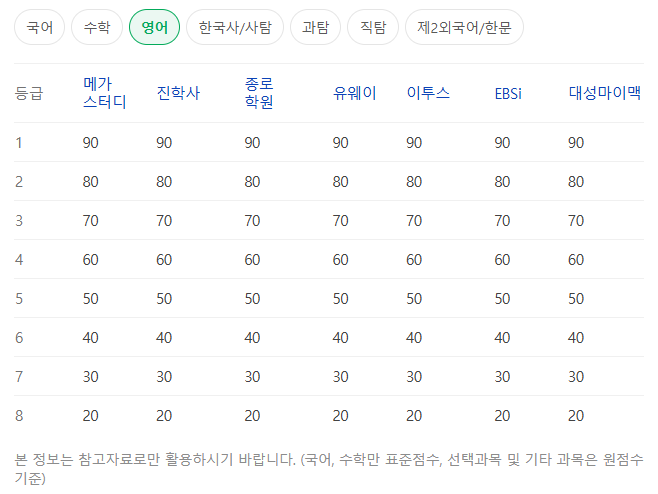
Task: Select the 수학 subject tab
Action: [97, 27]
